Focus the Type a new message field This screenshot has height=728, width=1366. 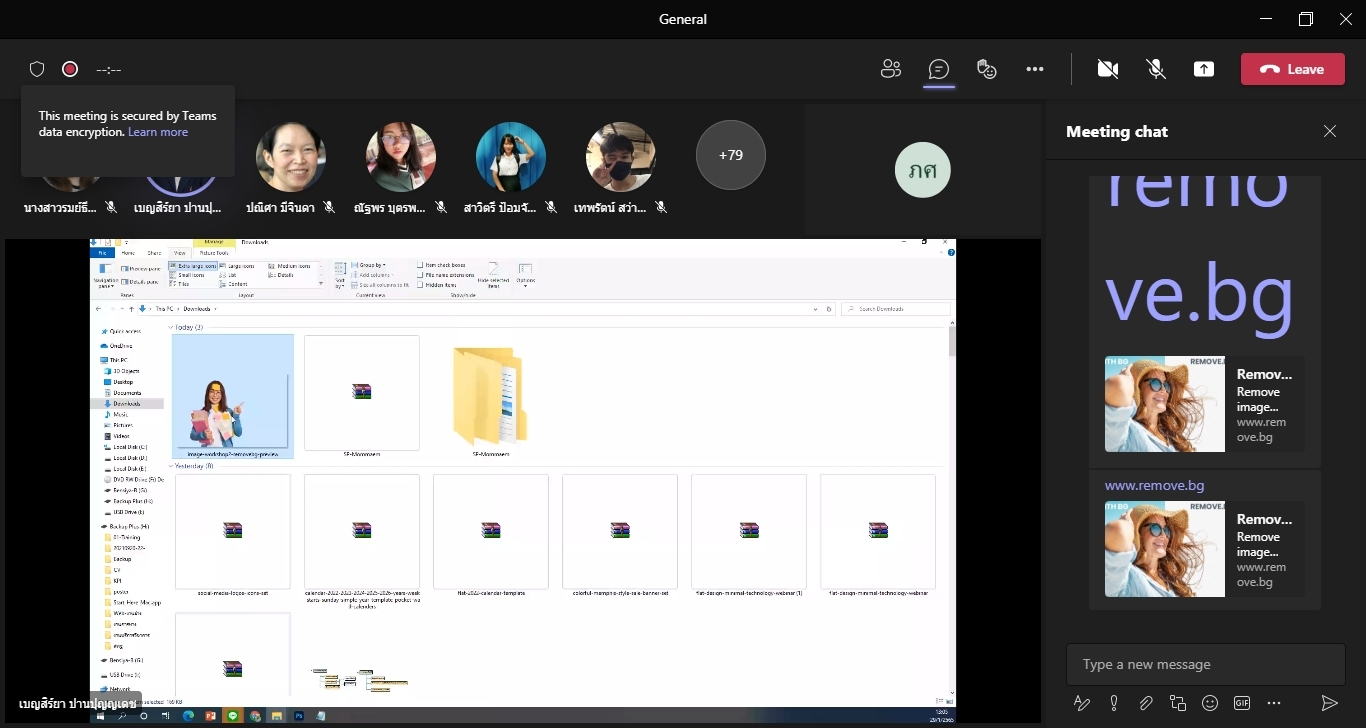(x=1205, y=664)
